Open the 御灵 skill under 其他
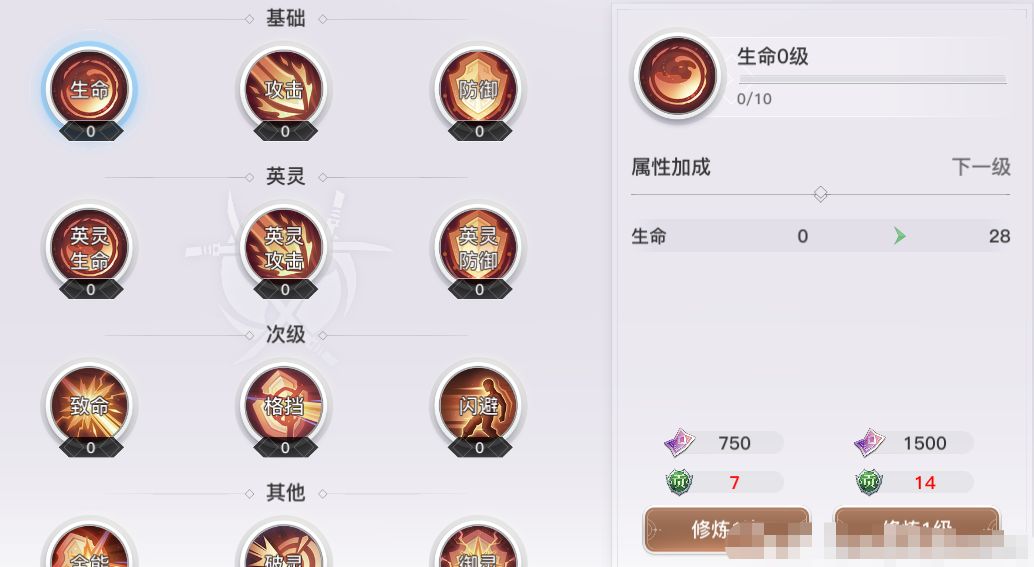This screenshot has width=1034, height=567. [x=479, y=546]
